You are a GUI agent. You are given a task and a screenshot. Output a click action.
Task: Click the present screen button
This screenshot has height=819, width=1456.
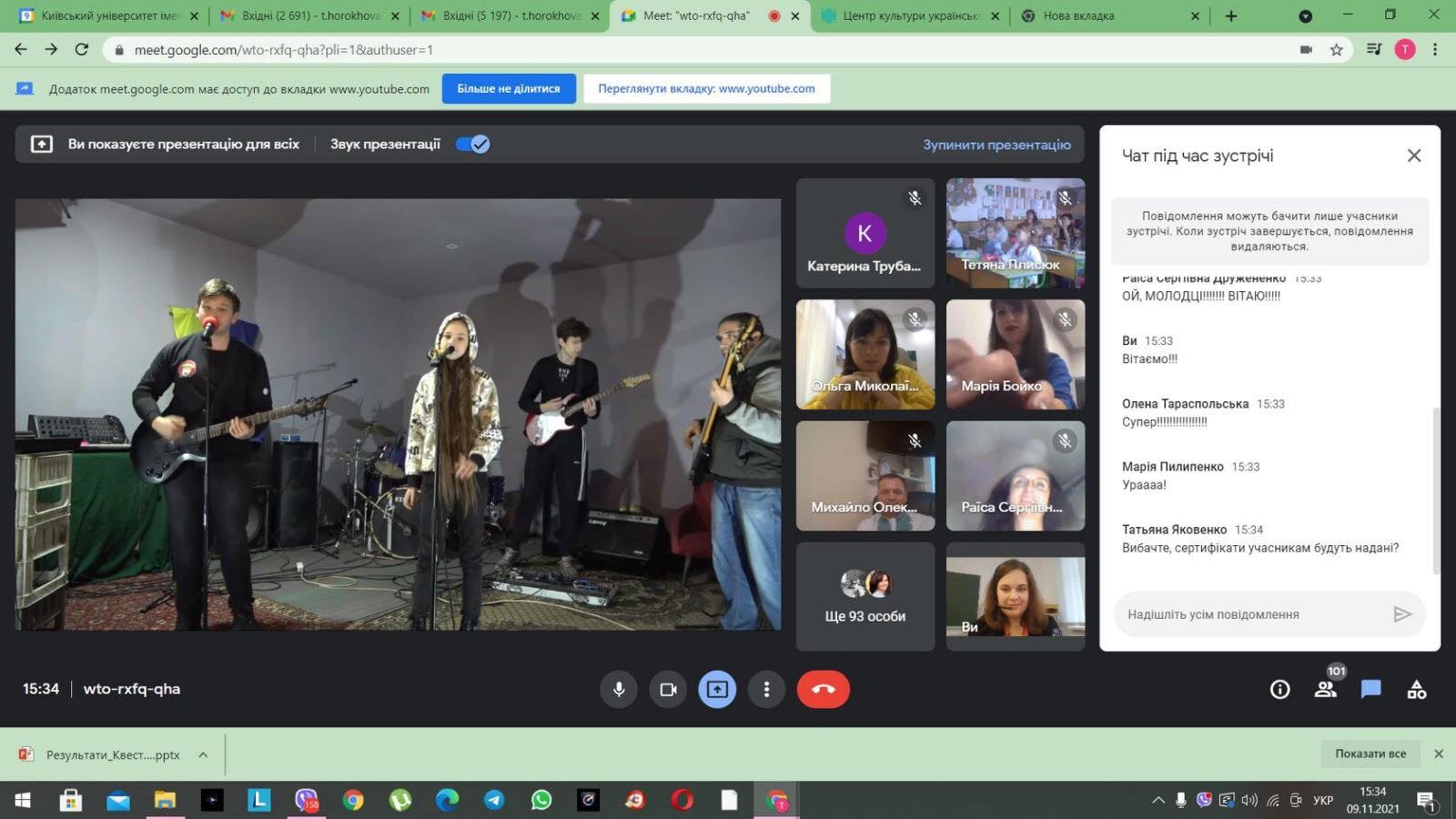coord(717,689)
